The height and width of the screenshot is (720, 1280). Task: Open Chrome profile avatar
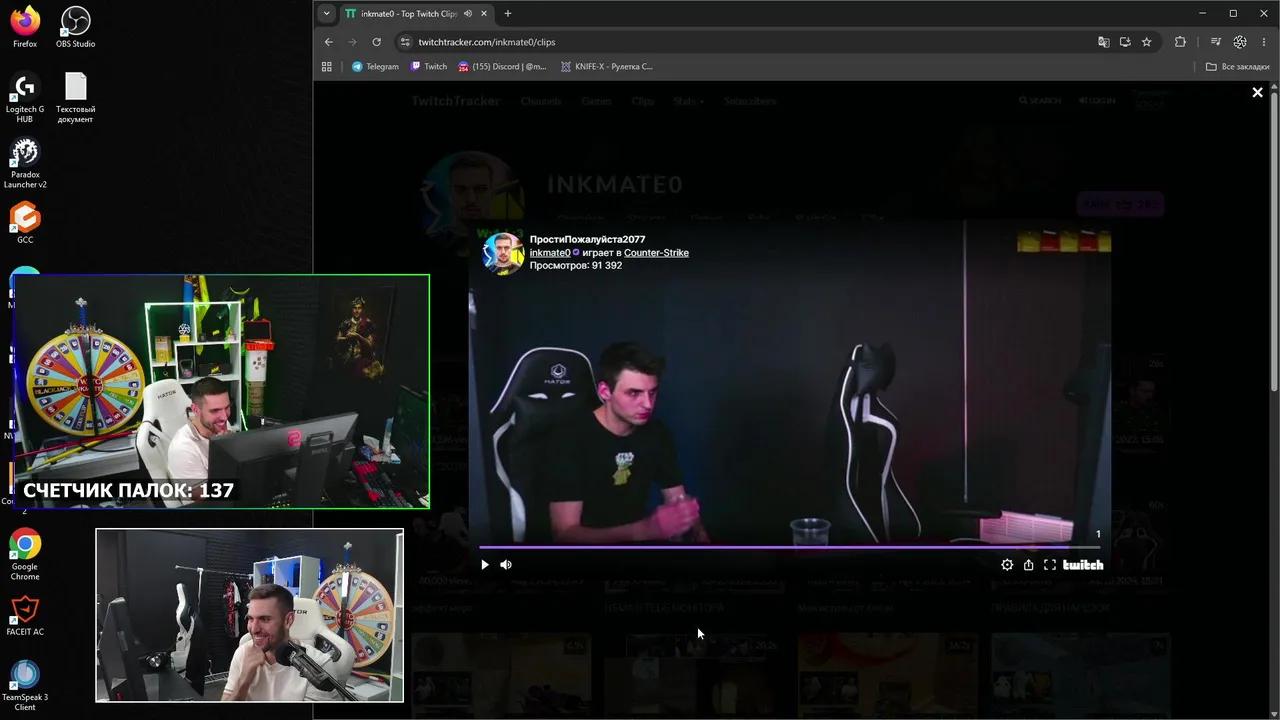(1240, 42)
